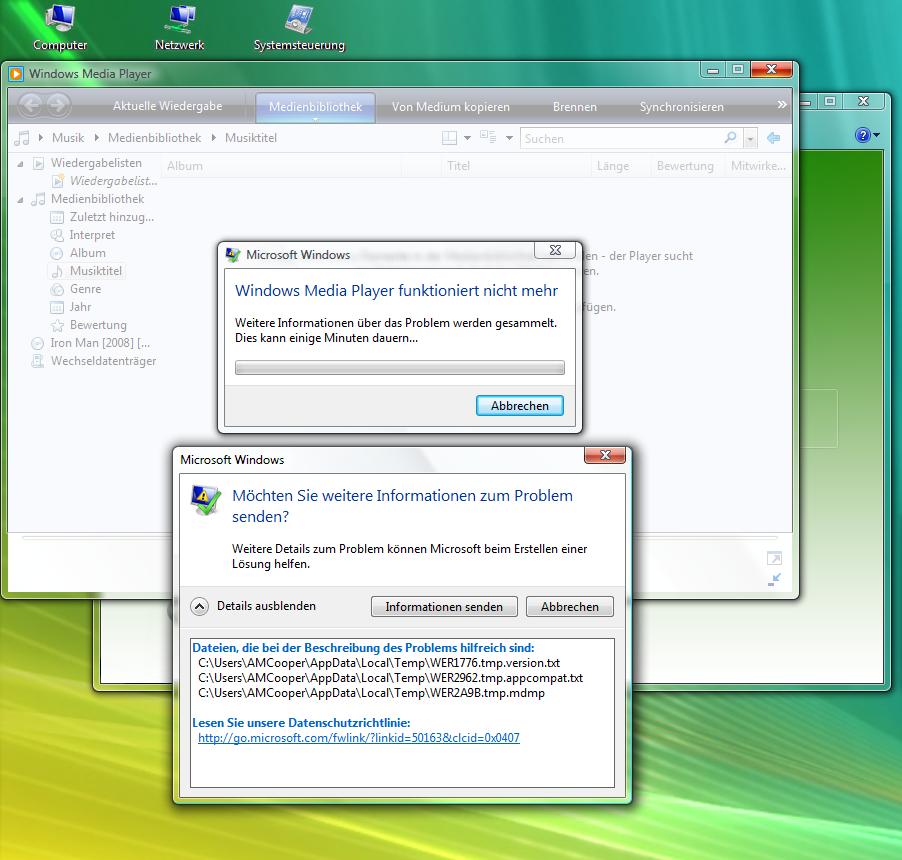The height and width of the screenshot is (860, 902).
Task: Click Abbrechen in the send information dialog
Action: click(x=570, y=606)
